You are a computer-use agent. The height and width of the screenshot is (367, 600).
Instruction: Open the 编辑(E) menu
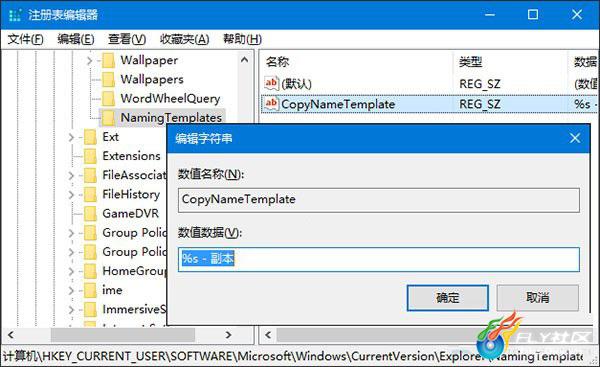[76, 39]
